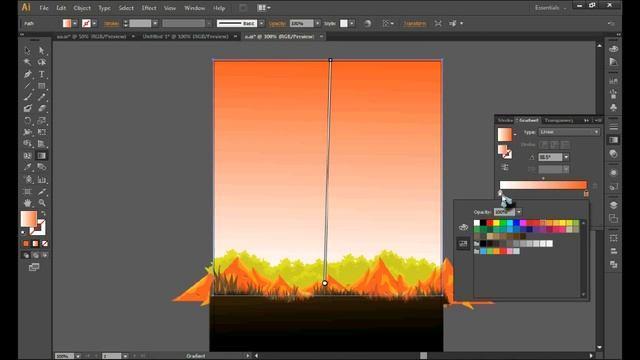The height and width of the screenshot is (360, 640).
Task: Select the Gradient tool in toolbox
Action: [42, 156]
